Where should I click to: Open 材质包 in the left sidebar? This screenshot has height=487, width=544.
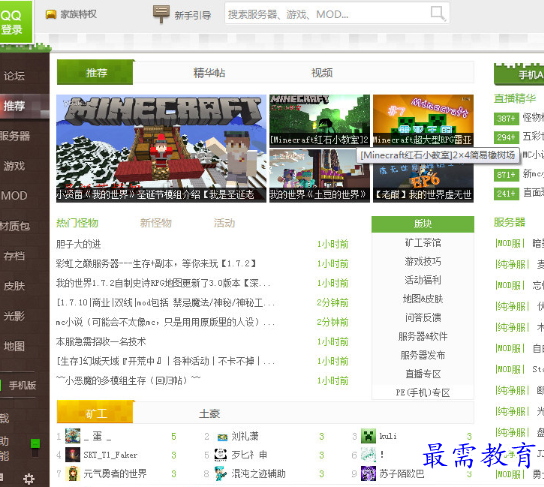coord(14,226)
